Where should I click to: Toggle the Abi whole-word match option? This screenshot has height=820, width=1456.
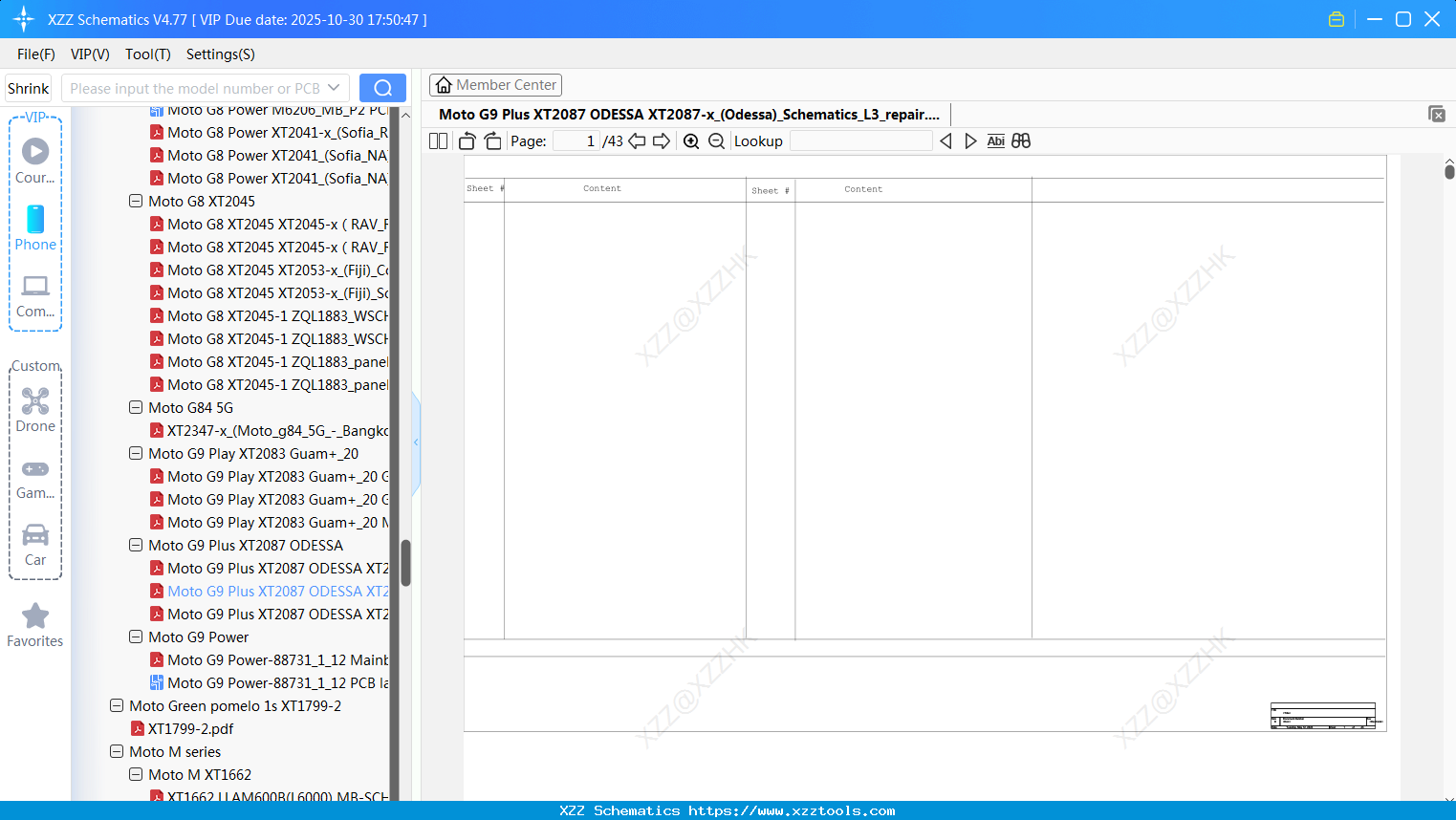(x=995, y=141)
